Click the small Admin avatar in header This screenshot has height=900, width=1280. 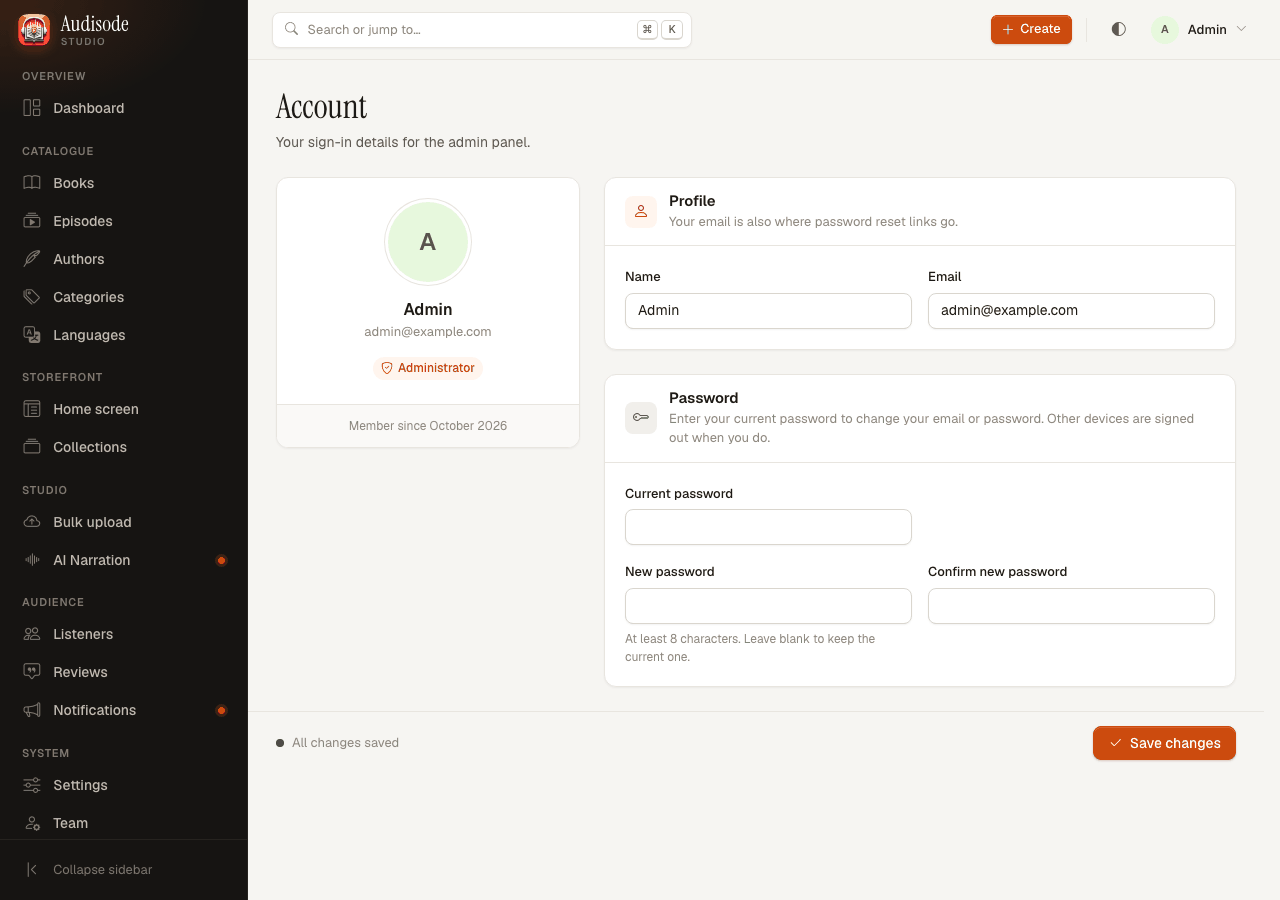pos(1165,30)
